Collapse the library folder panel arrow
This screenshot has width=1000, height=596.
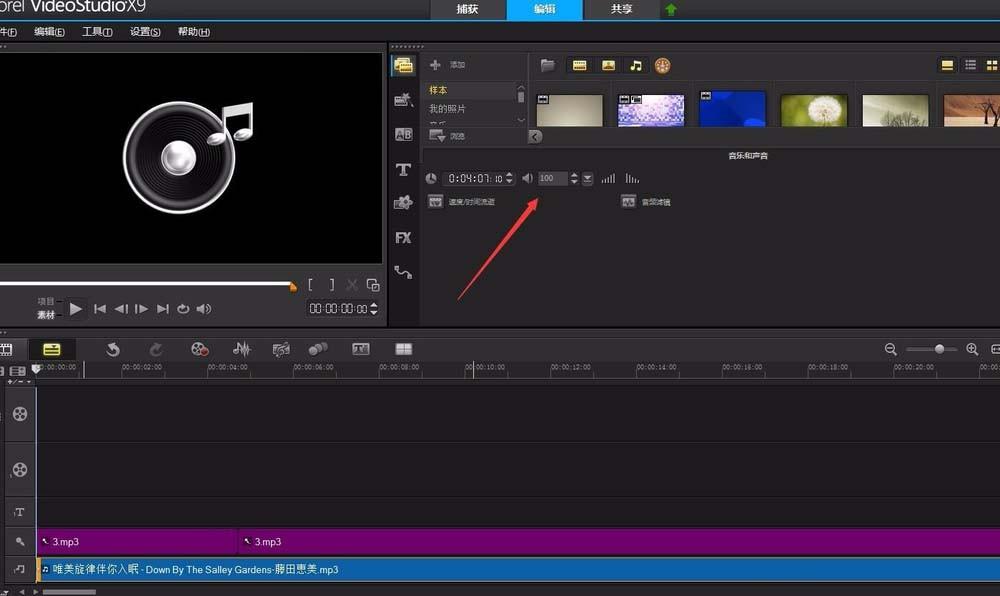tap(535, 137)
